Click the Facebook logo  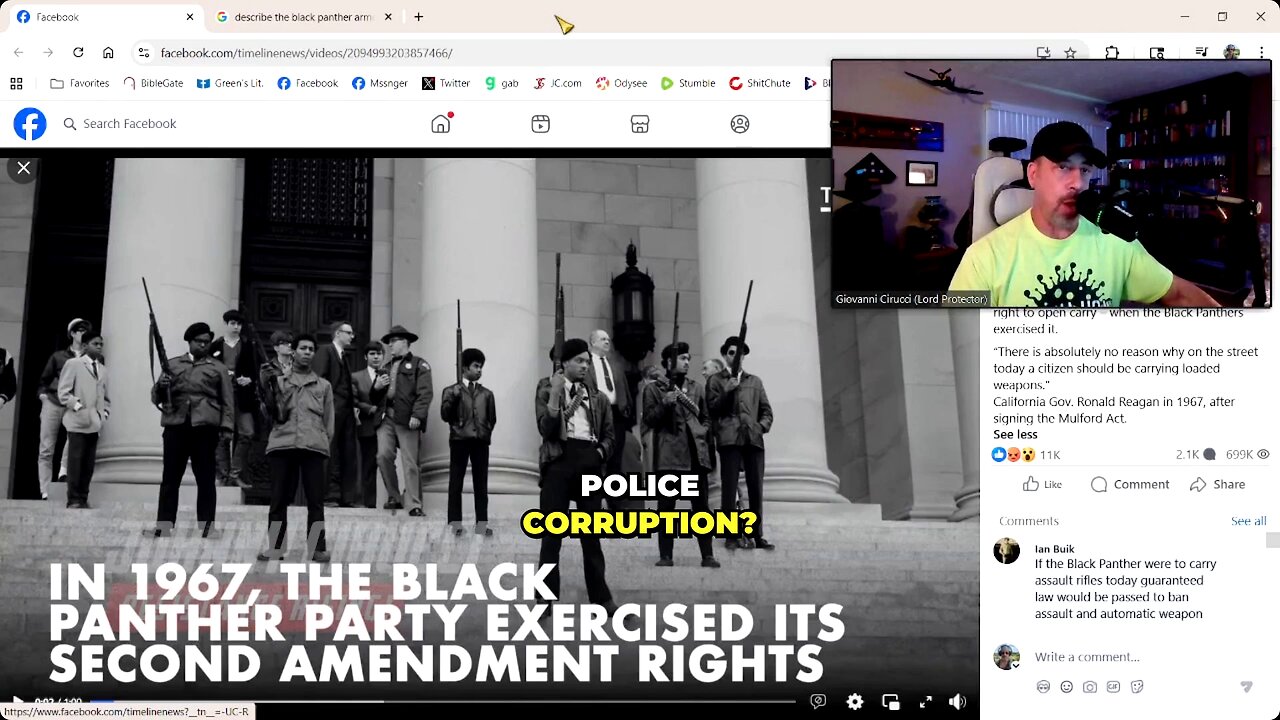30,124
